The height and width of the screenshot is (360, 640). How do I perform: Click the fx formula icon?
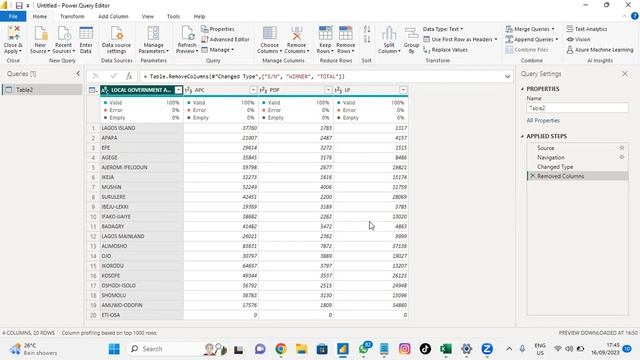click(x=129, y=76)
